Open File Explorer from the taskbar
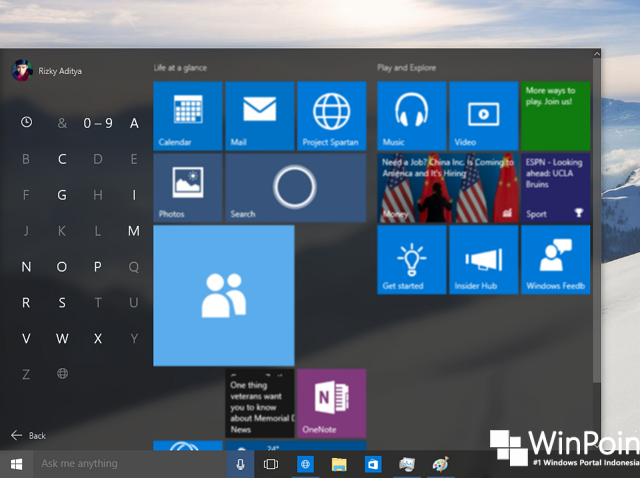 339,464
